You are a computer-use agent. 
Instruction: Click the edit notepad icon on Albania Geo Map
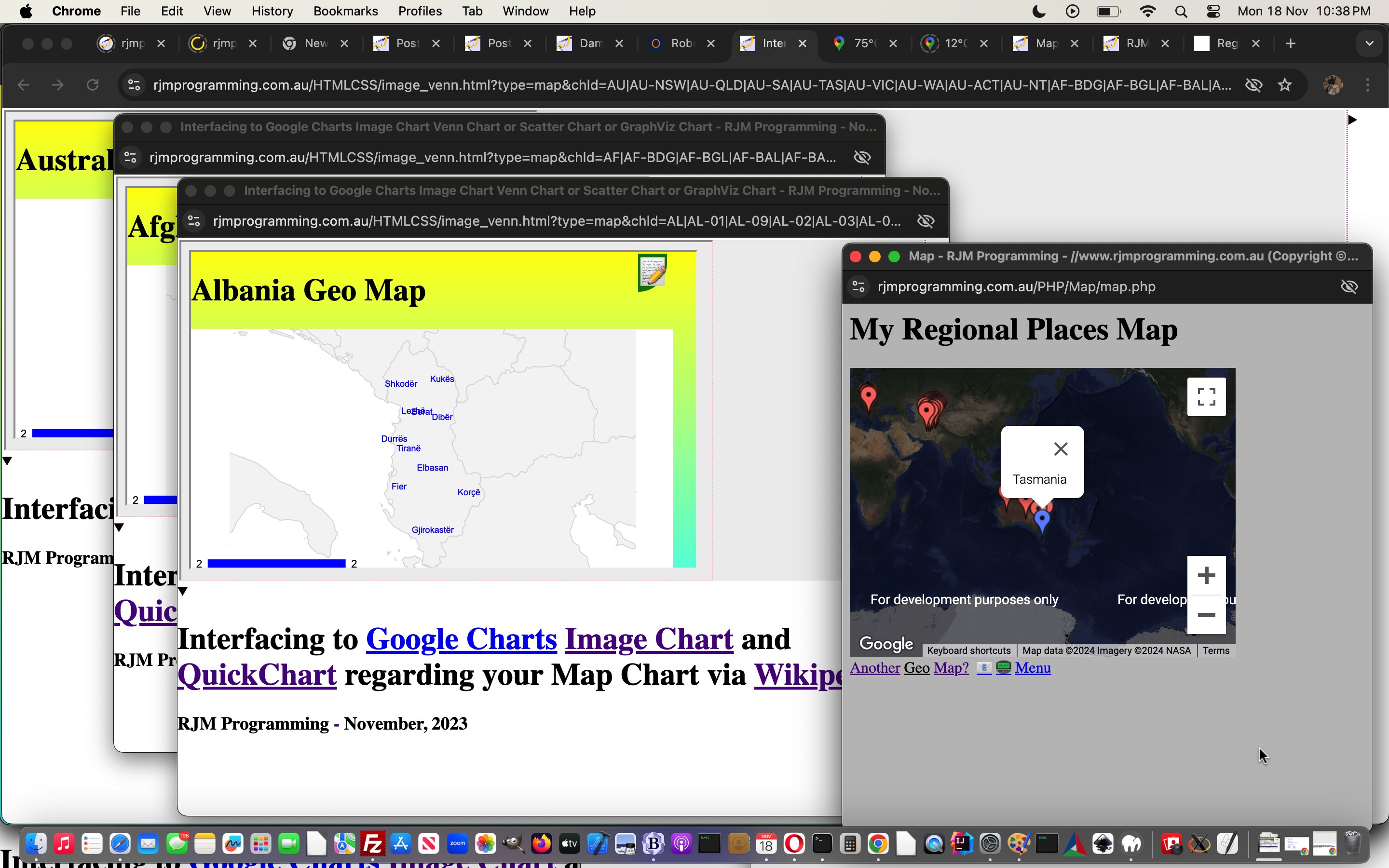tap(653, 272)
